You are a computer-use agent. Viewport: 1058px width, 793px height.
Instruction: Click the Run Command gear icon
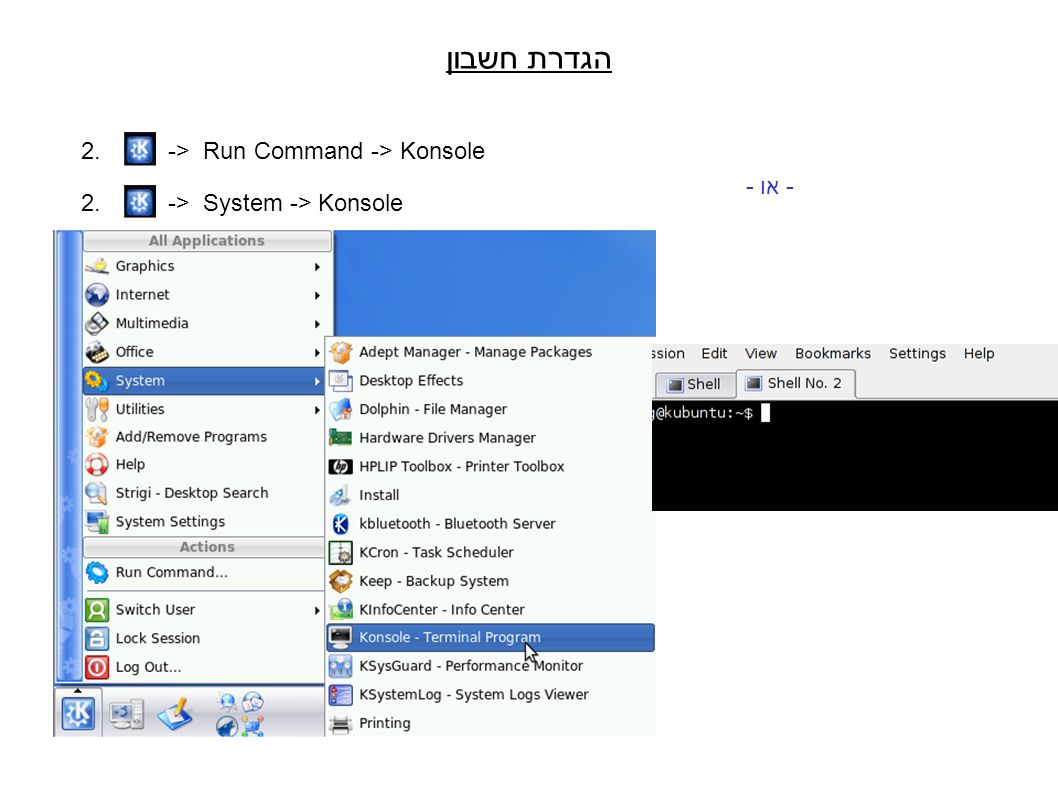coord(97,572)
